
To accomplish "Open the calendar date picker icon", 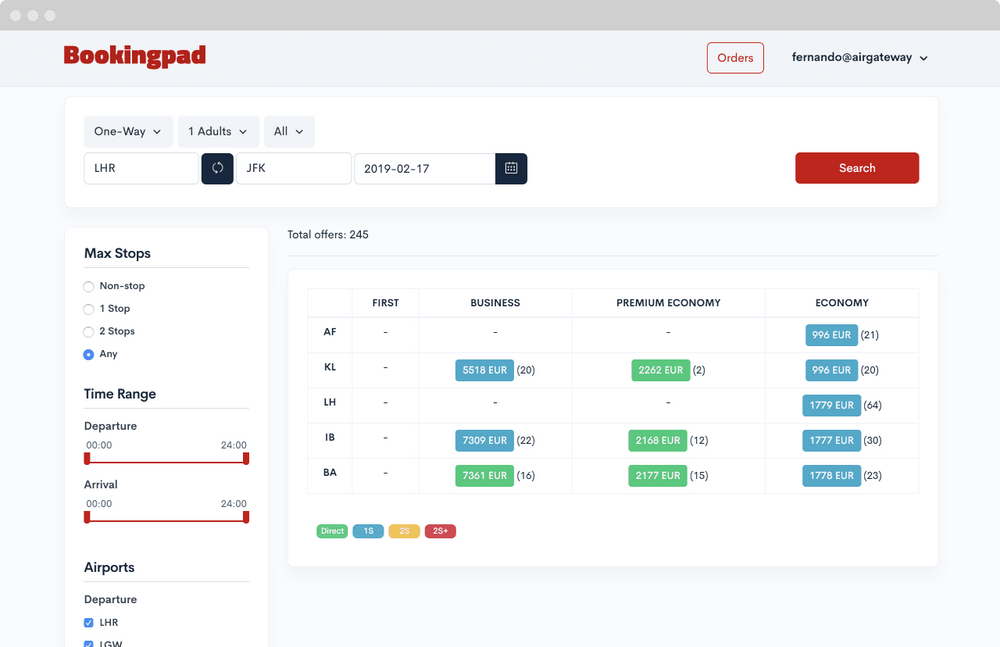I will click(x=511, y=168).
